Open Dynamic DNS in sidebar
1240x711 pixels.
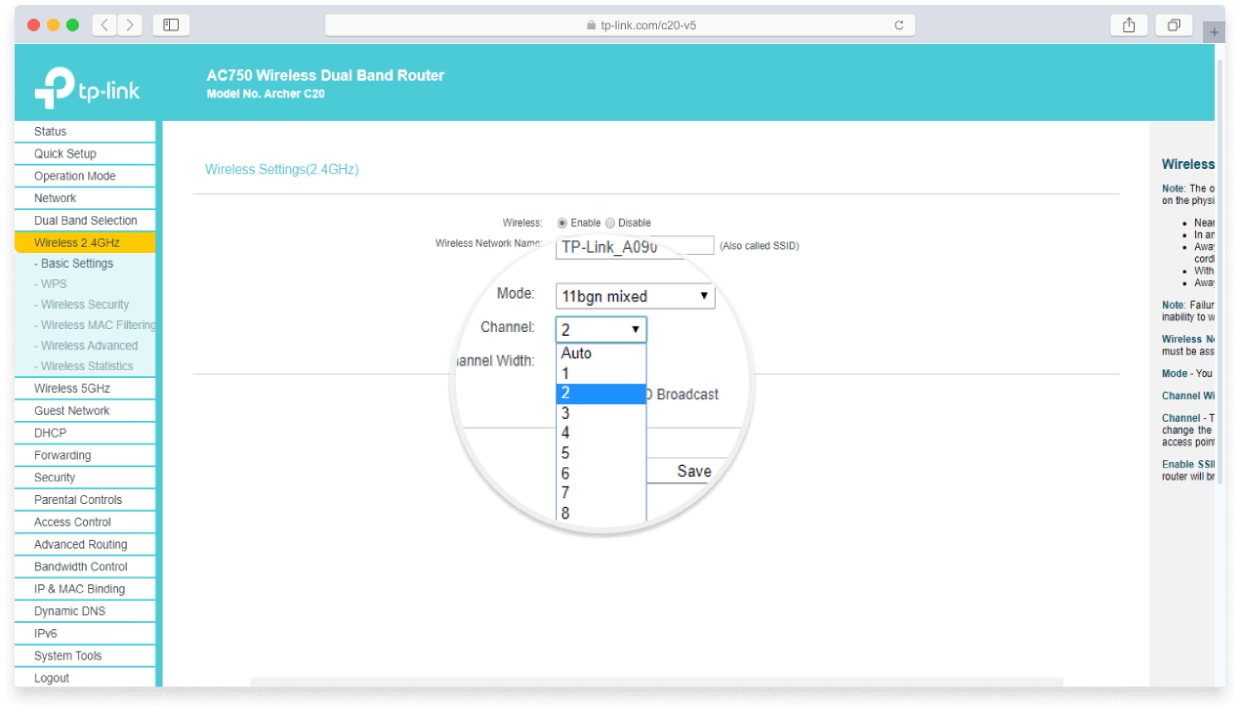click(85, 611)
